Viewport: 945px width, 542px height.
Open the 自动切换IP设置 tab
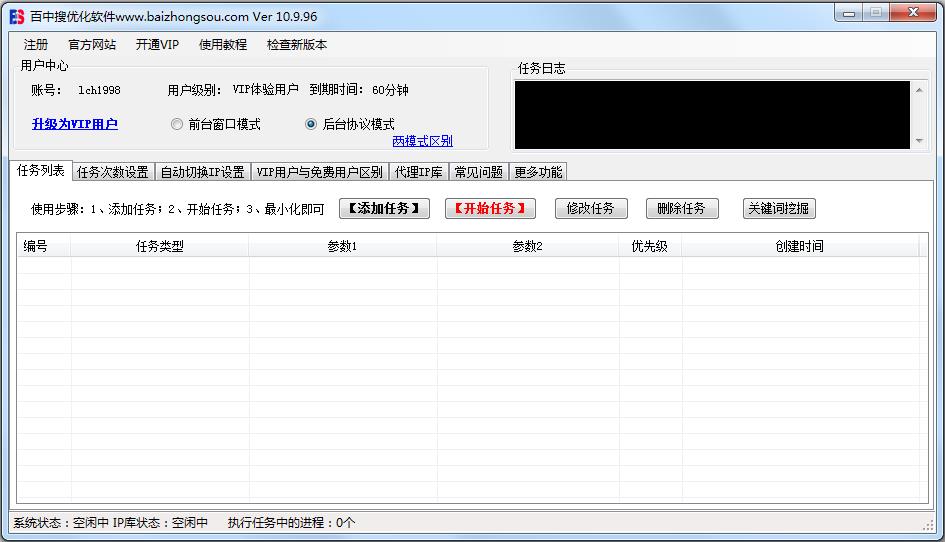tap(202, 172)
